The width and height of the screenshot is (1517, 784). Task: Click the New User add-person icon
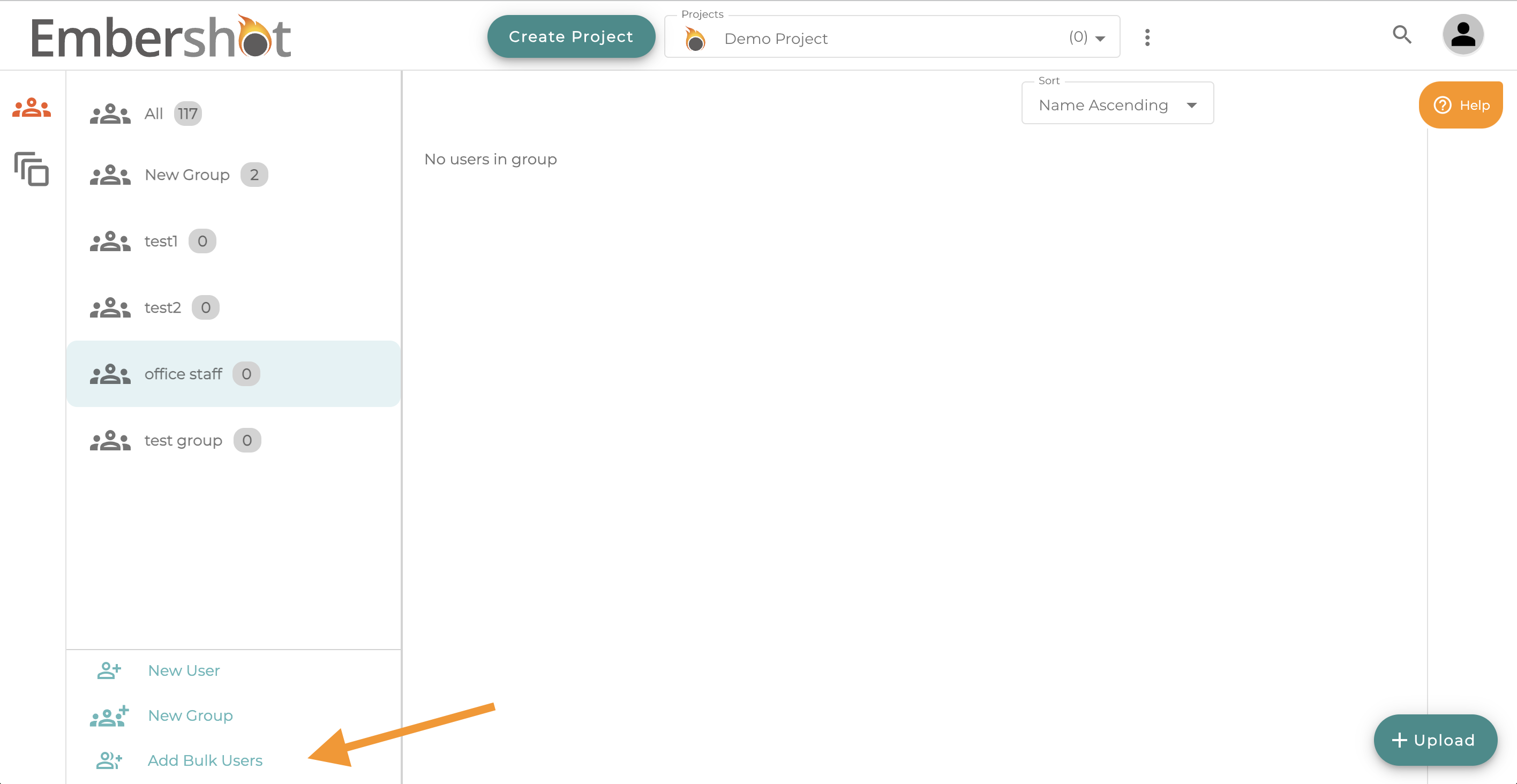click(109, 670)
